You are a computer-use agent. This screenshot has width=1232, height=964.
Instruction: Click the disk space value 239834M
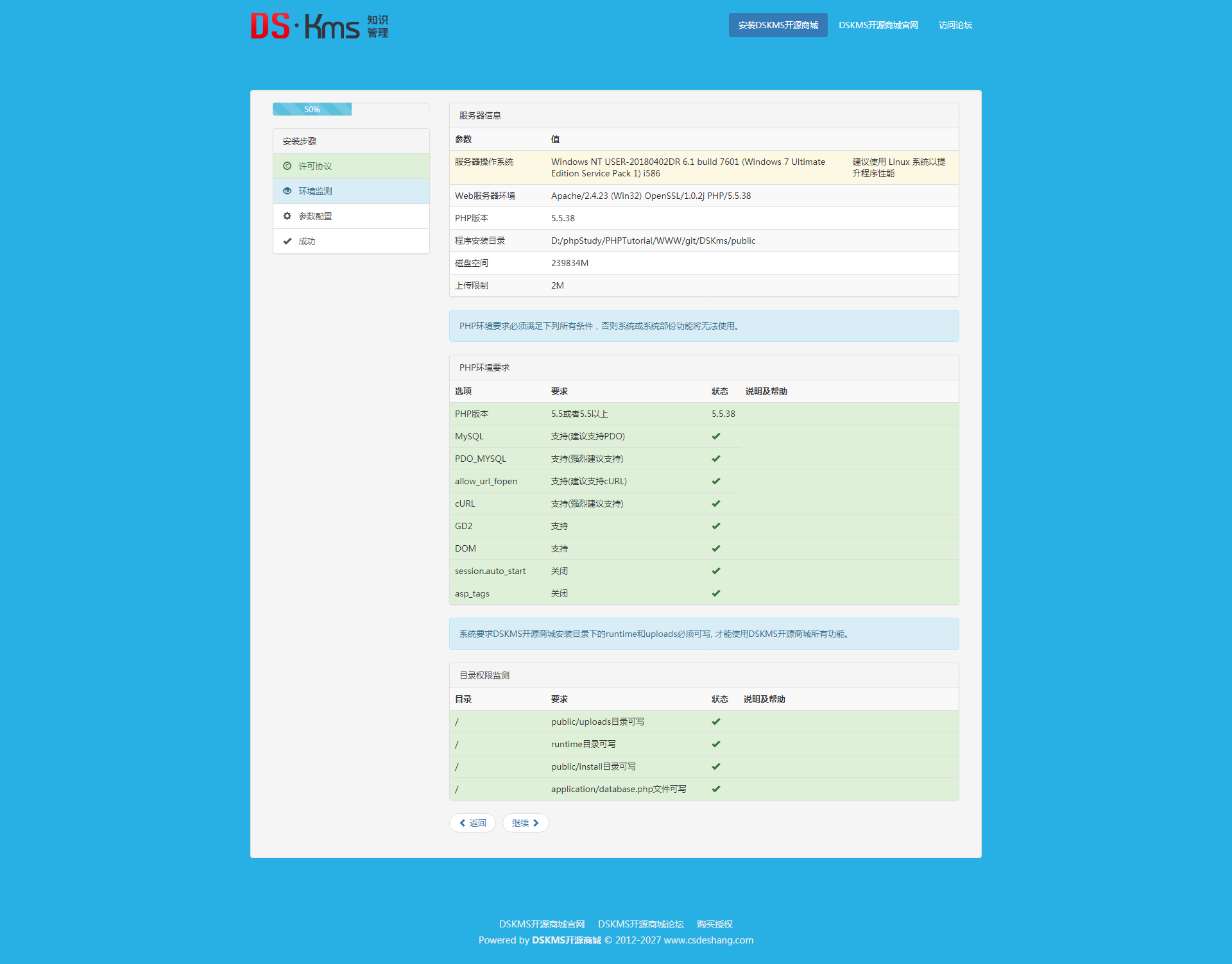click(x=570, y=263)
